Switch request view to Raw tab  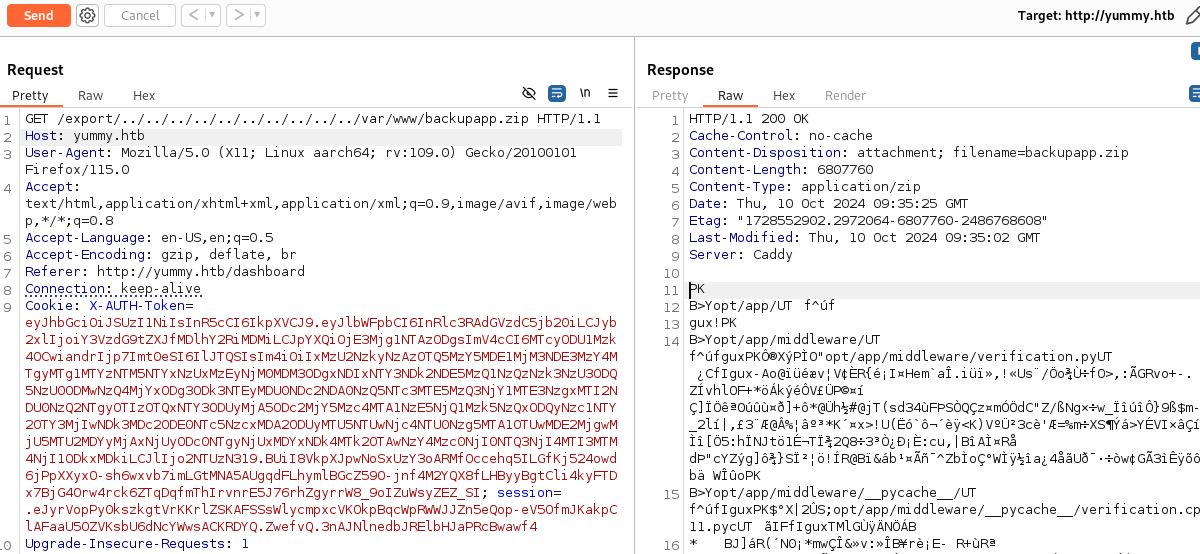pos(91,96)
